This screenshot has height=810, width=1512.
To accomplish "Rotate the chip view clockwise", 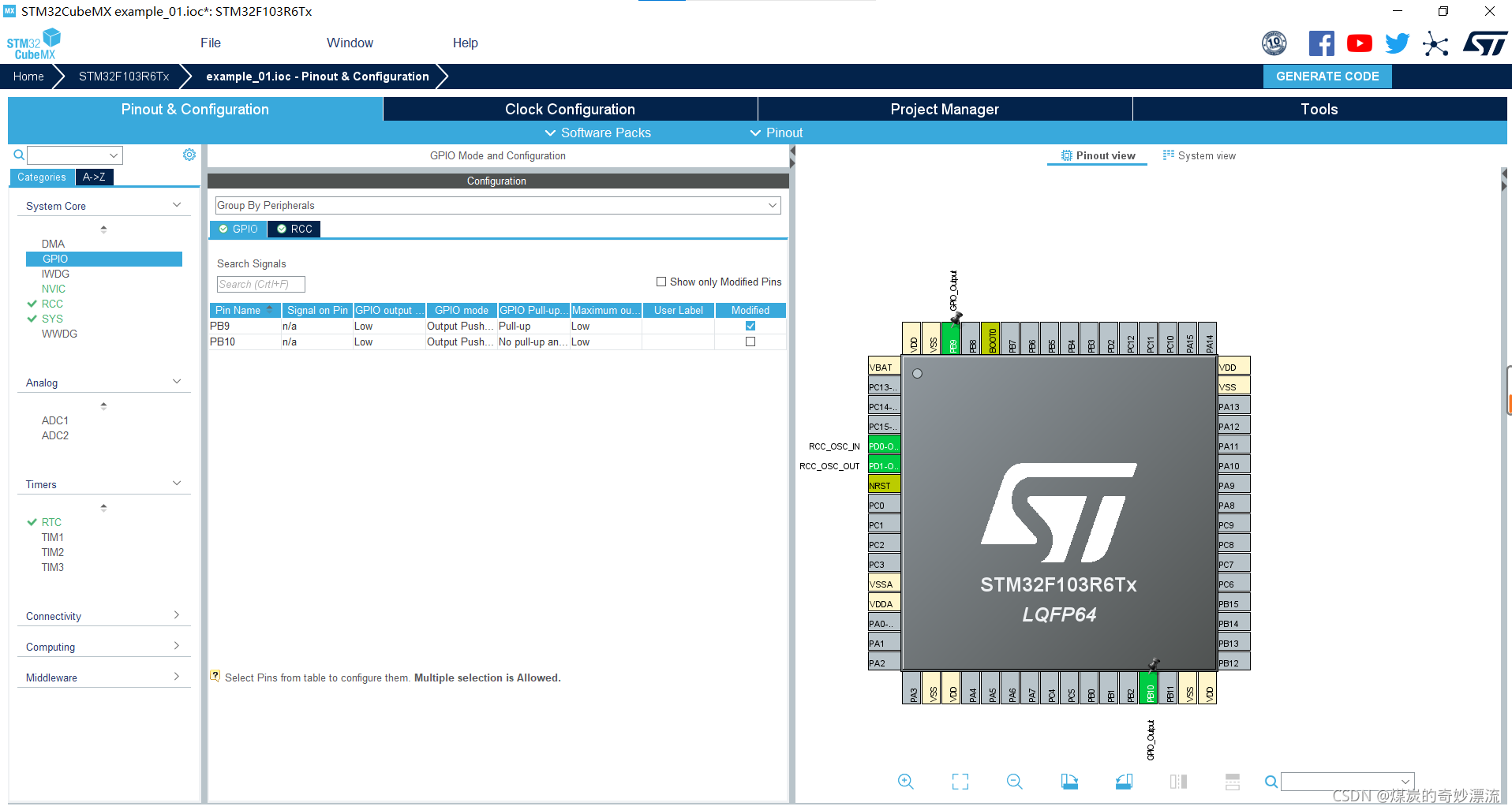I will coord(1069,782).
